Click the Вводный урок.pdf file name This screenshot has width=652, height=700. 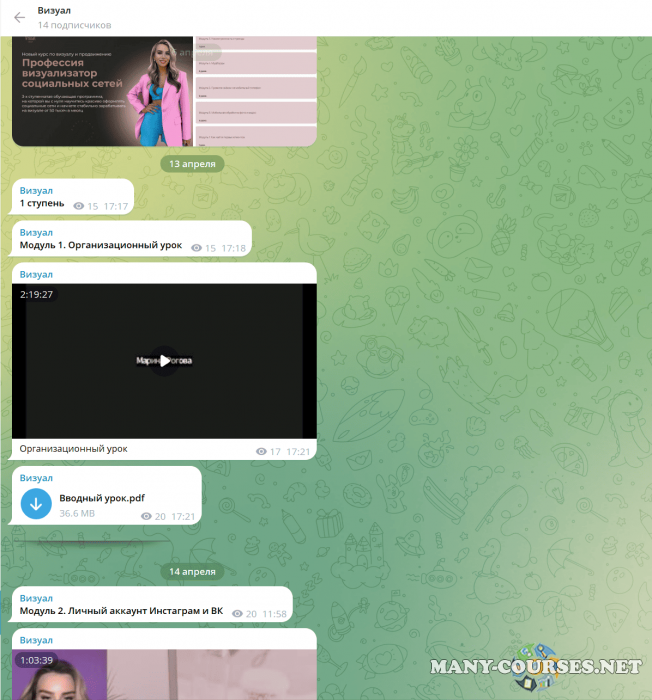[101, 498]
